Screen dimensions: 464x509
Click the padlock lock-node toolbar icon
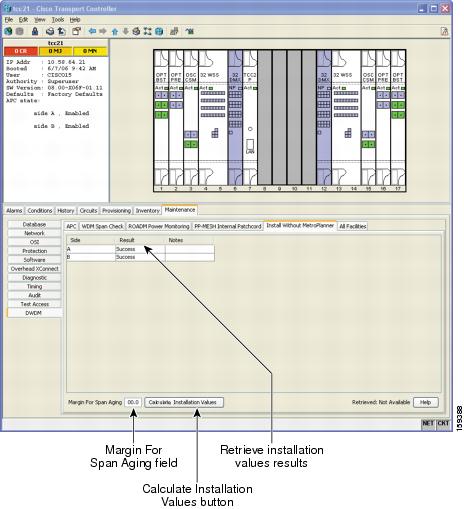(x=35, y=31)
